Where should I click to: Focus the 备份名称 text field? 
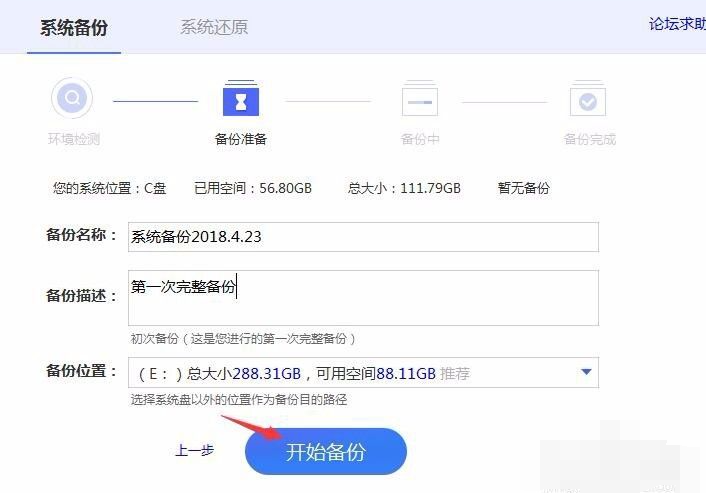(x=363, y=237)
